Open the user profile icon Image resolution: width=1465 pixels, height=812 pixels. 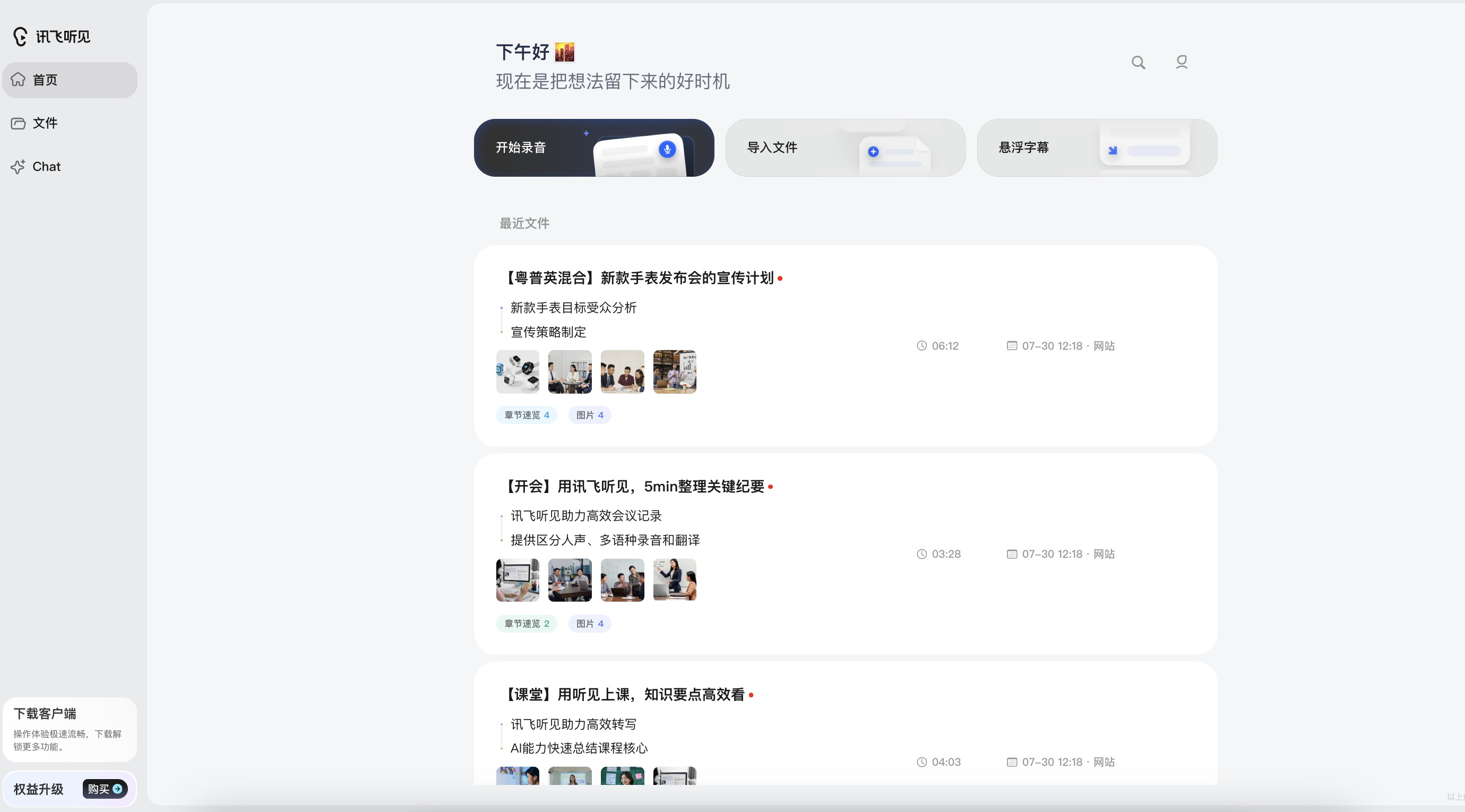click(x=1182, y=62)
